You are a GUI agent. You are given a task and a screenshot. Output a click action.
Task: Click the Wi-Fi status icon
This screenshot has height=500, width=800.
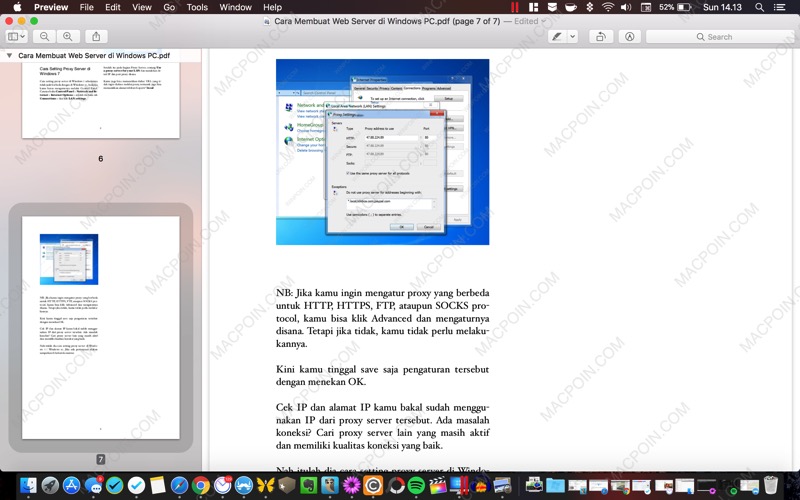[x=607, y=7]
